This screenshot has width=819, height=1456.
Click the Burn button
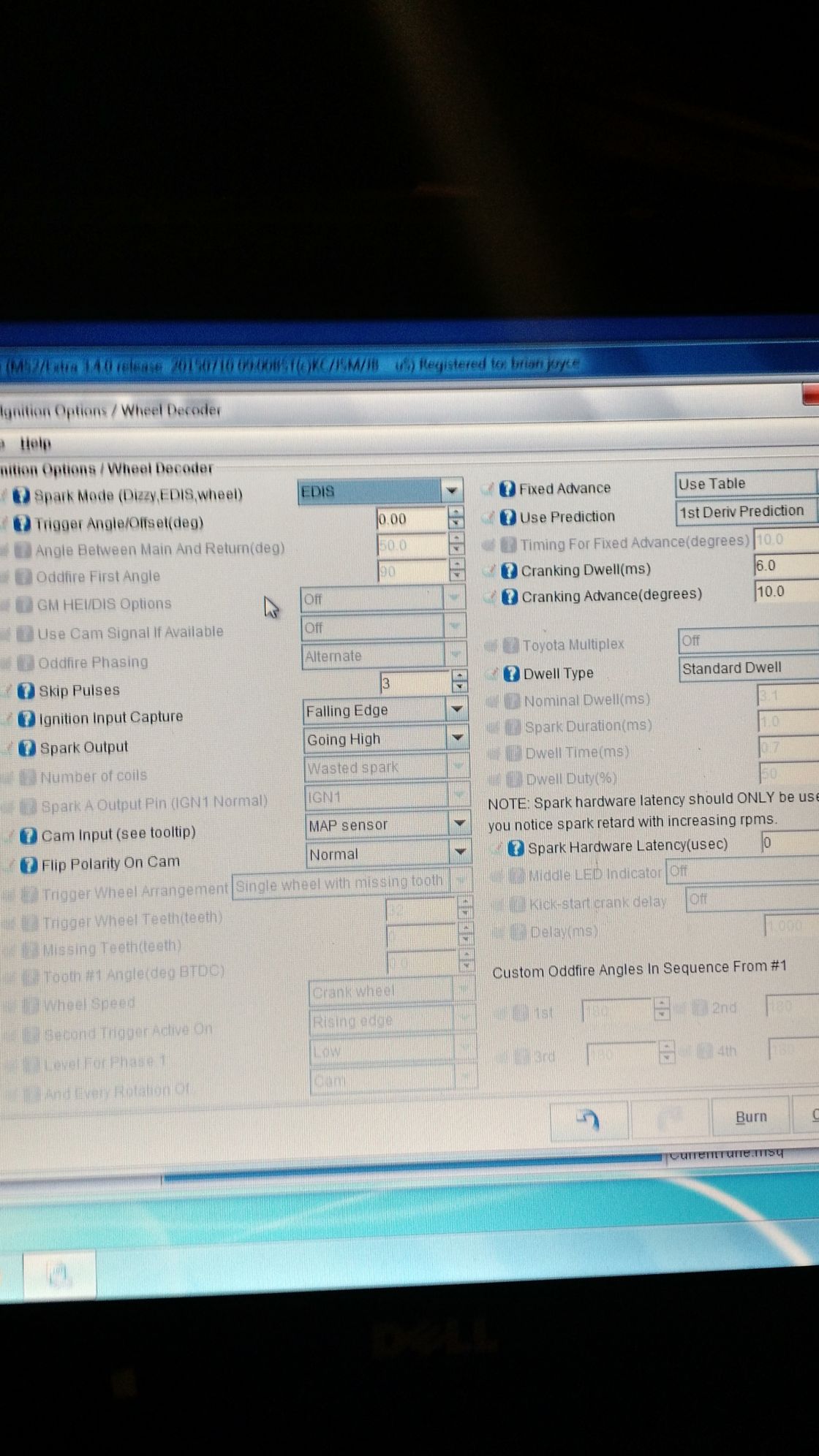[751, 1117]
